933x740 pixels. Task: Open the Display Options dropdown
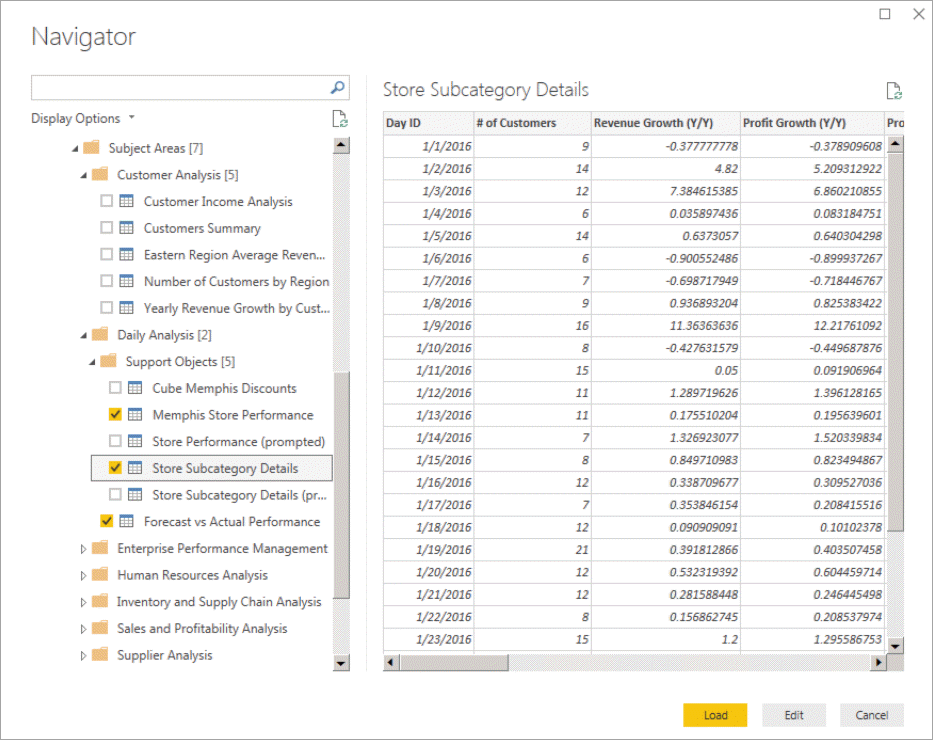pos(83,119)
